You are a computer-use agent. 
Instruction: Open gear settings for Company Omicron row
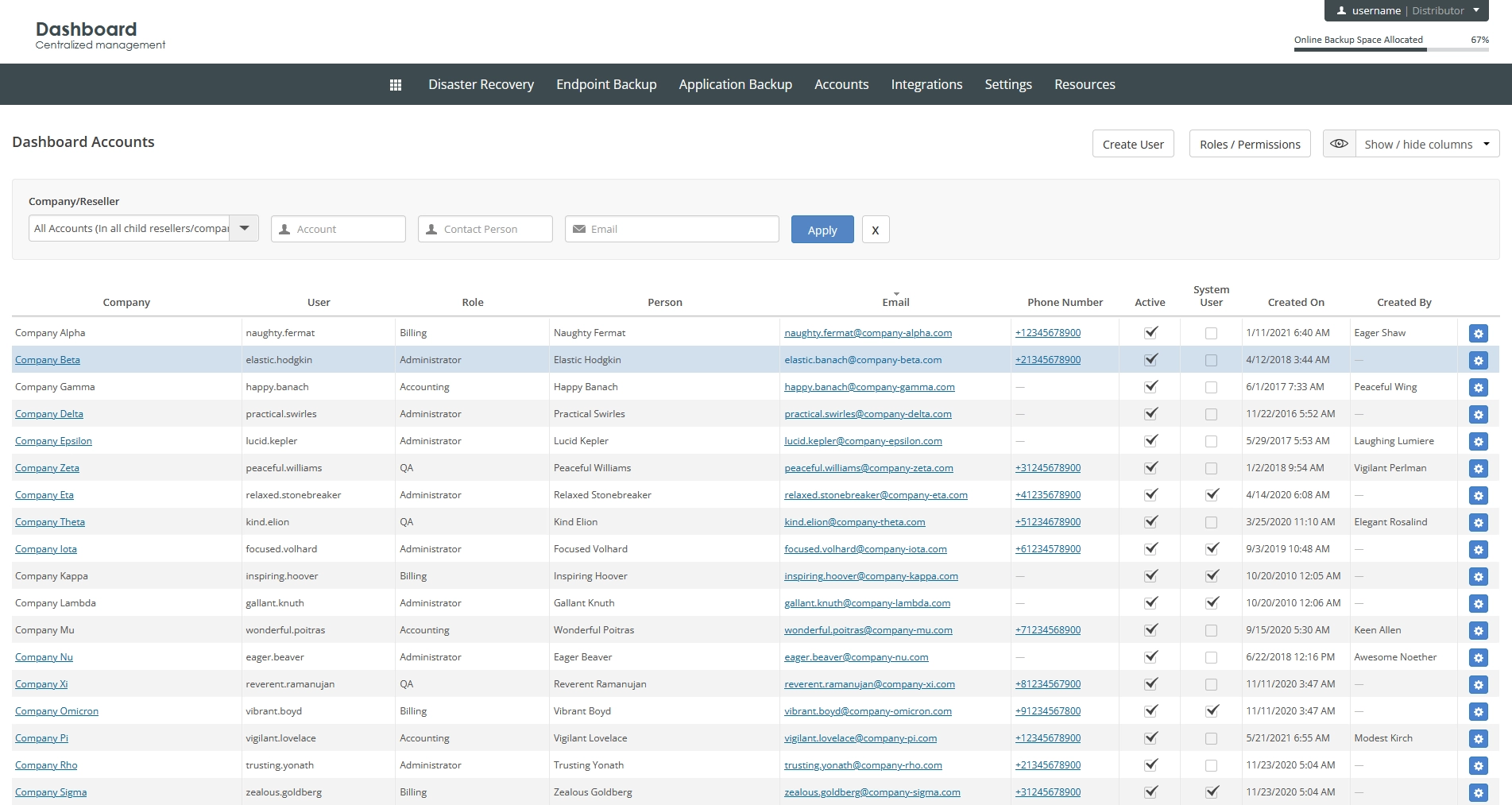1478,712
